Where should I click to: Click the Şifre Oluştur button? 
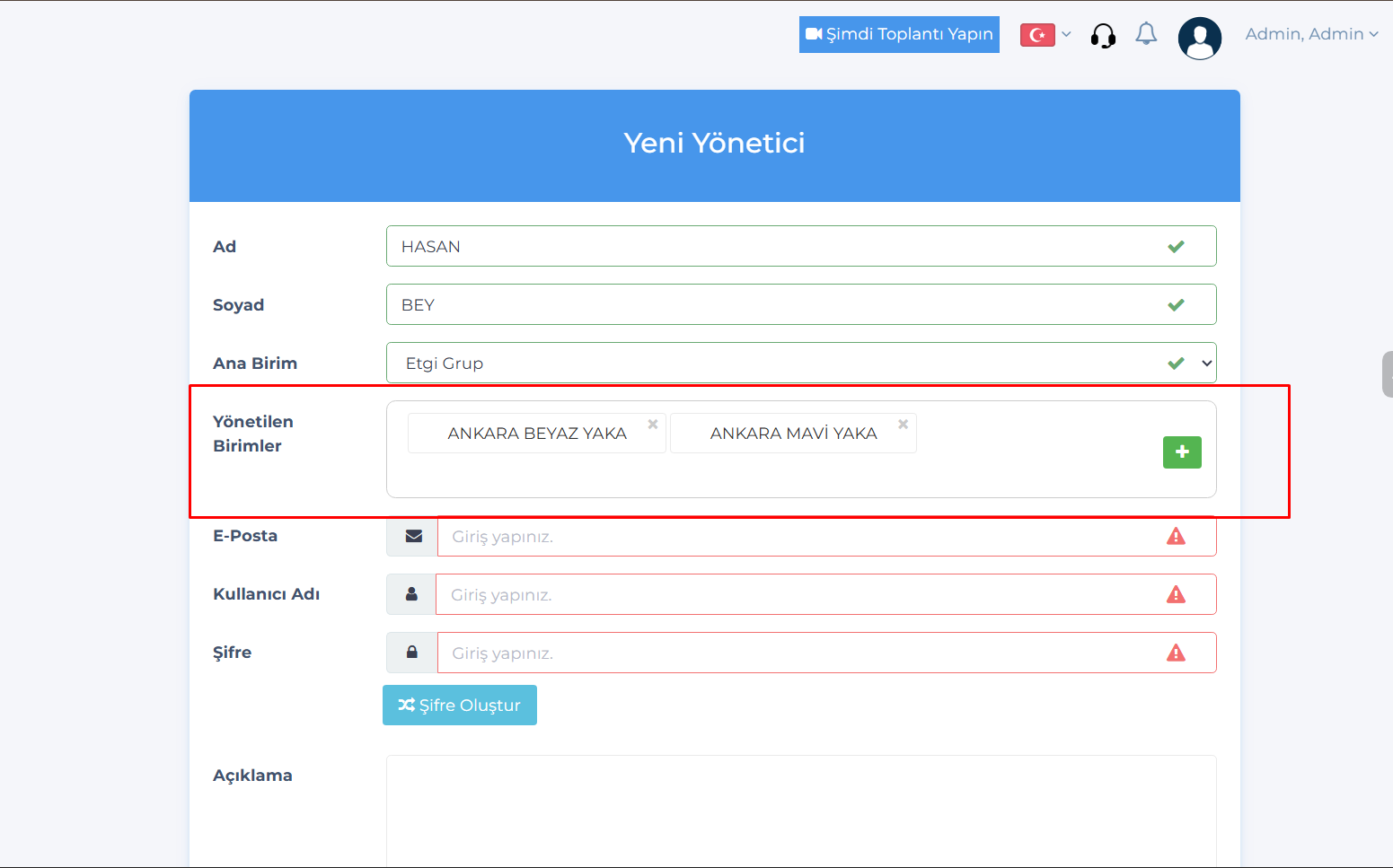coord(460,705)
